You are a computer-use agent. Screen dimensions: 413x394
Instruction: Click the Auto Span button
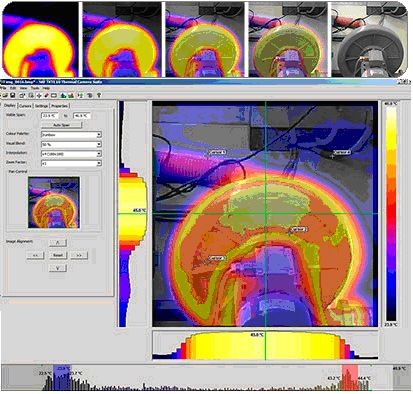point(61,125)
